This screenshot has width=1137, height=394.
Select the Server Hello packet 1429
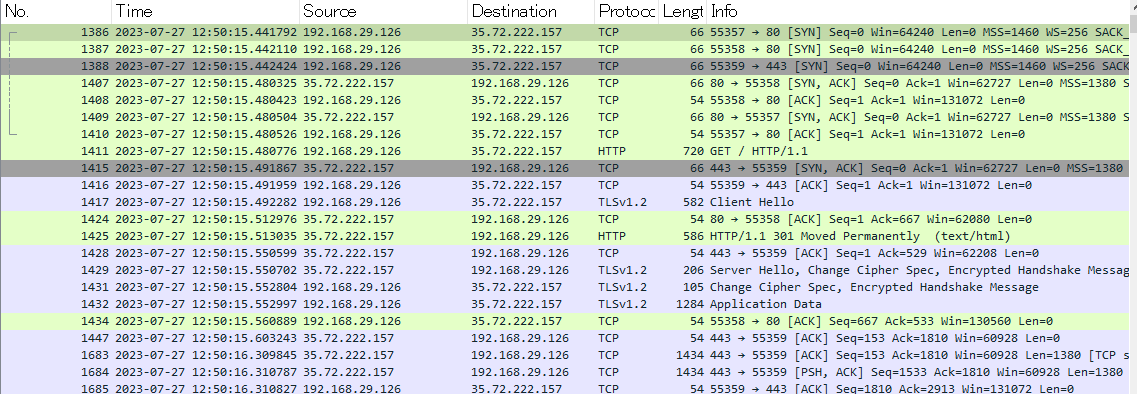click(565, 270)
